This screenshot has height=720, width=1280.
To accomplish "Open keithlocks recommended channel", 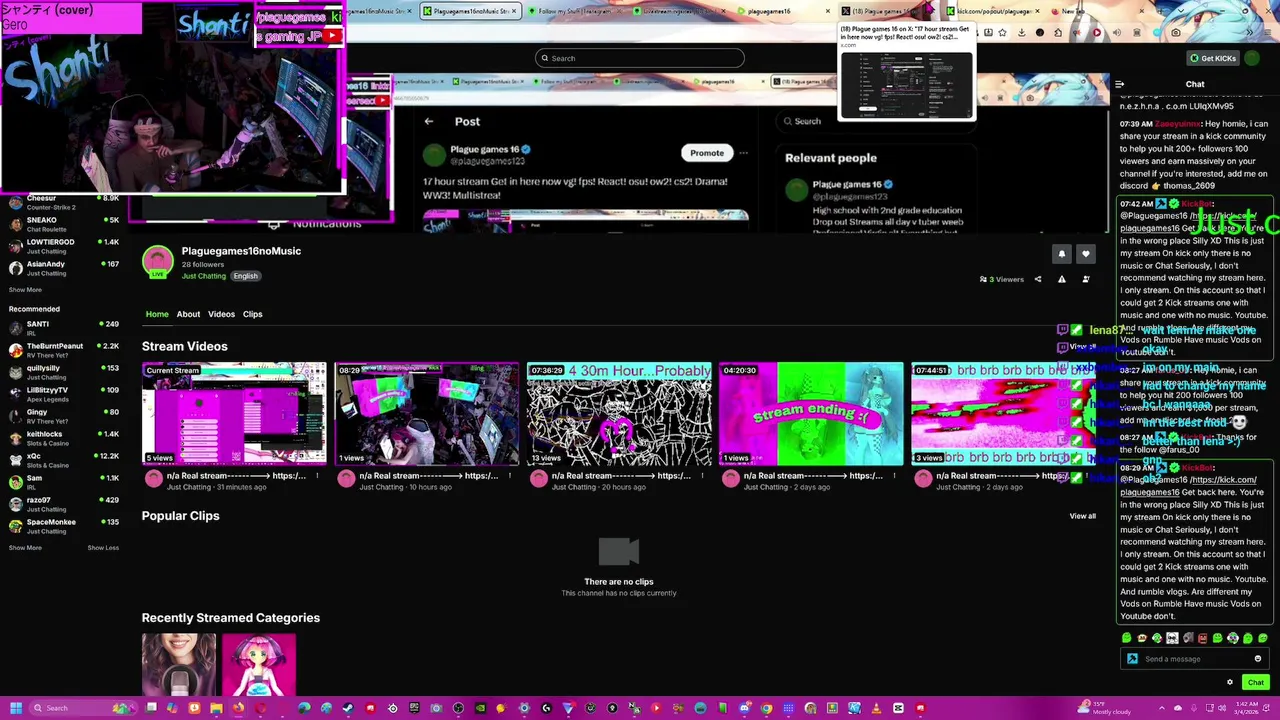I will click(62, 438).
